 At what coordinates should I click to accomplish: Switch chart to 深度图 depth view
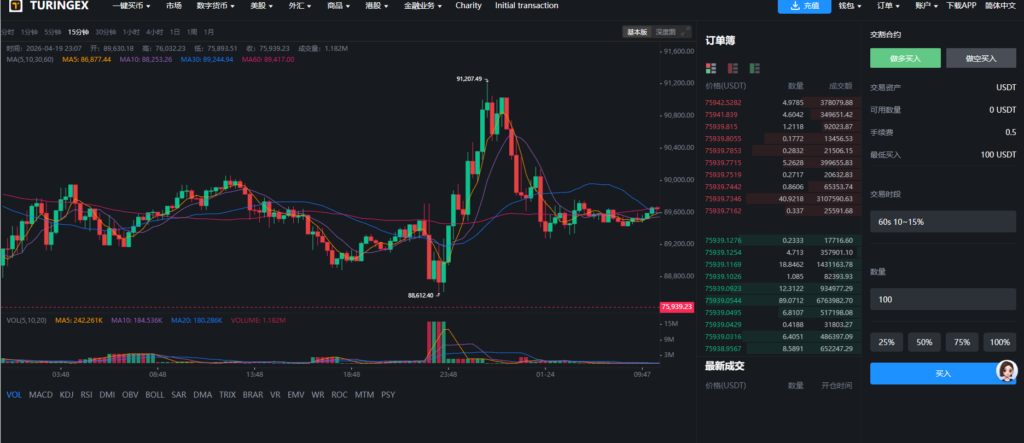(x=665, y=32)
